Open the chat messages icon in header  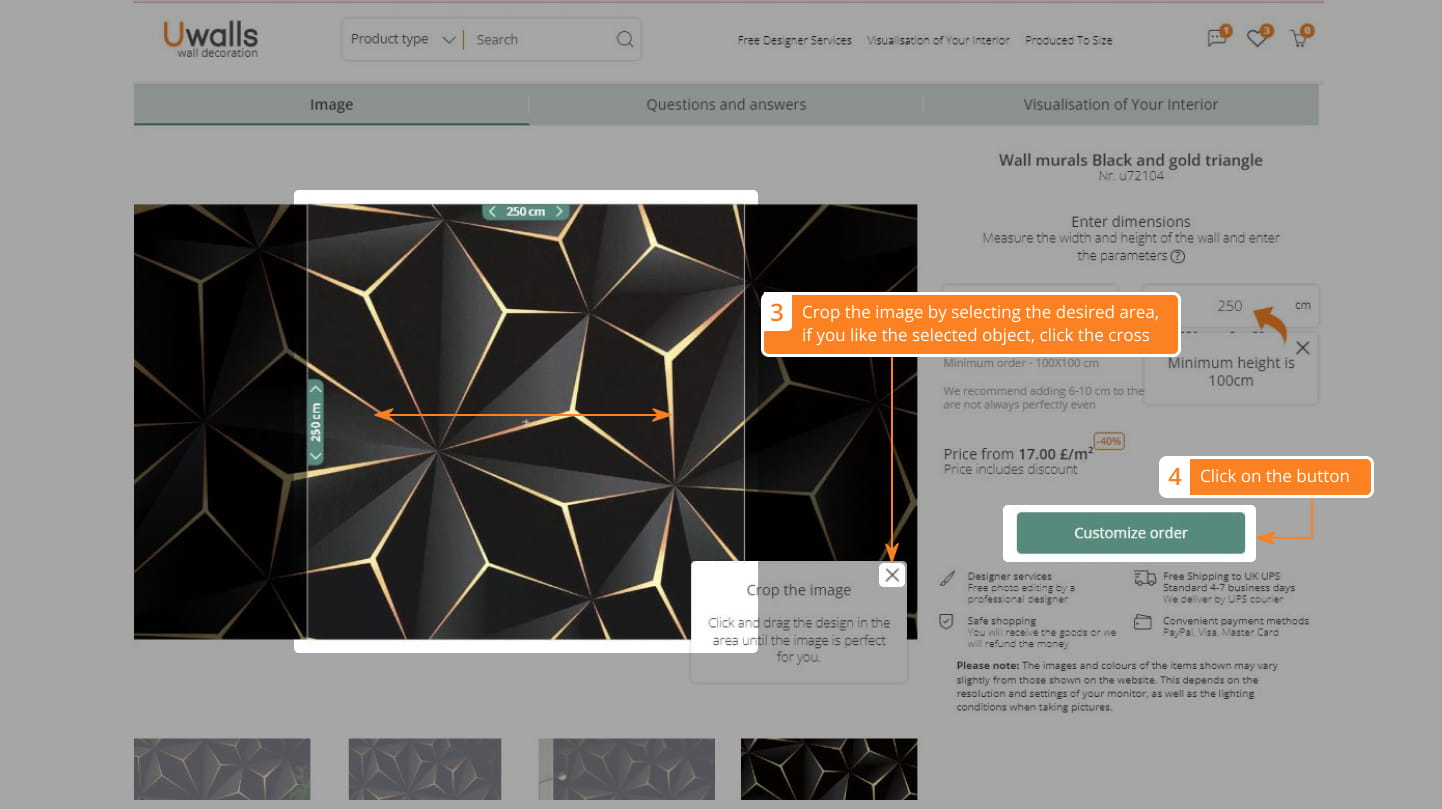[x=1216, y=39]
